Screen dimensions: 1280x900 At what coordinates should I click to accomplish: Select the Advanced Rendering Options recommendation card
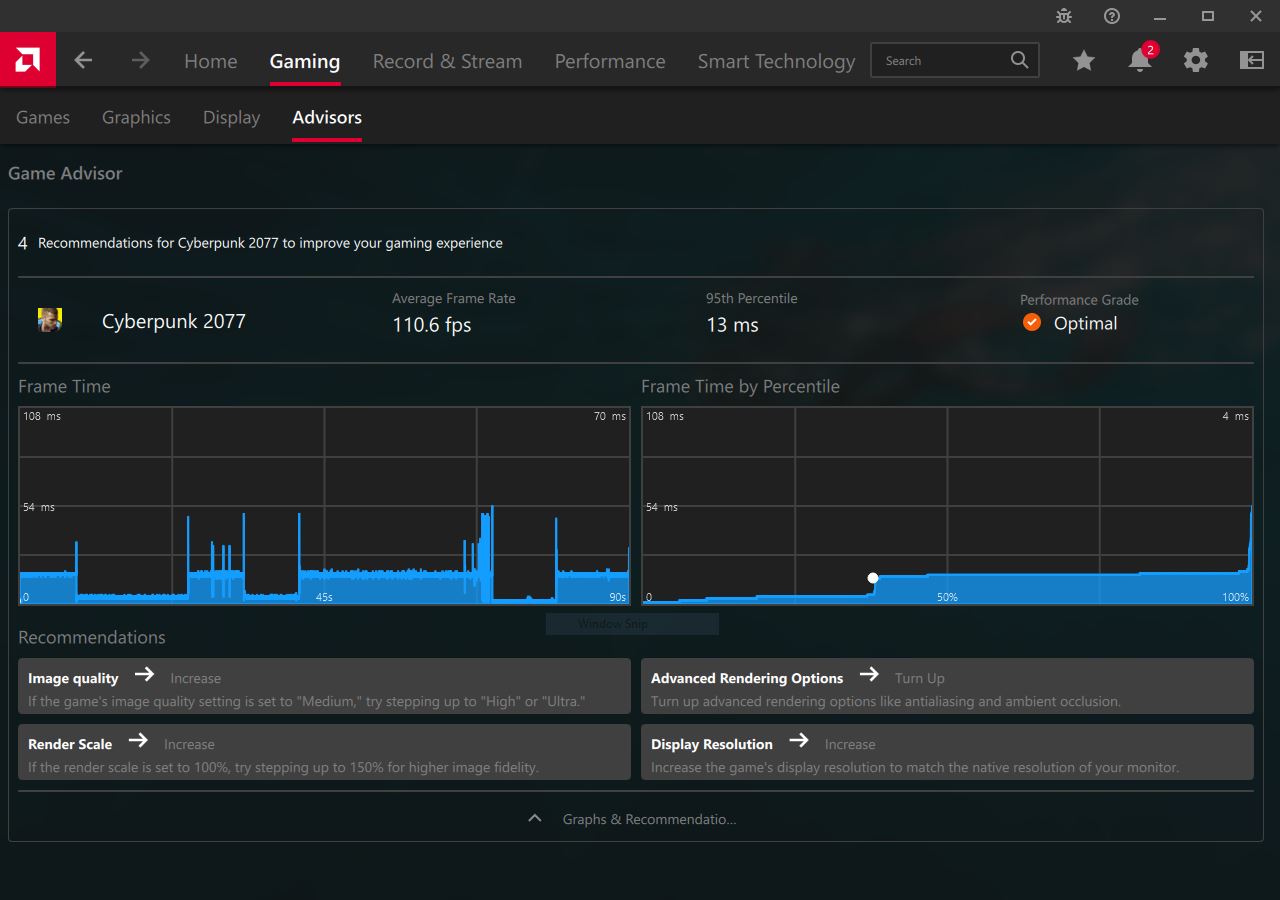947,686
